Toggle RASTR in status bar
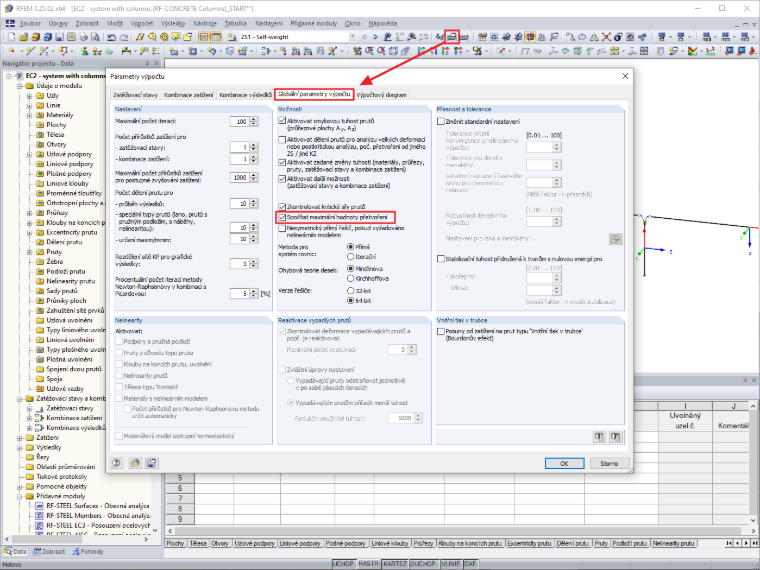The width and height of the screenshot is (760, 570). (x=368, y=564)
